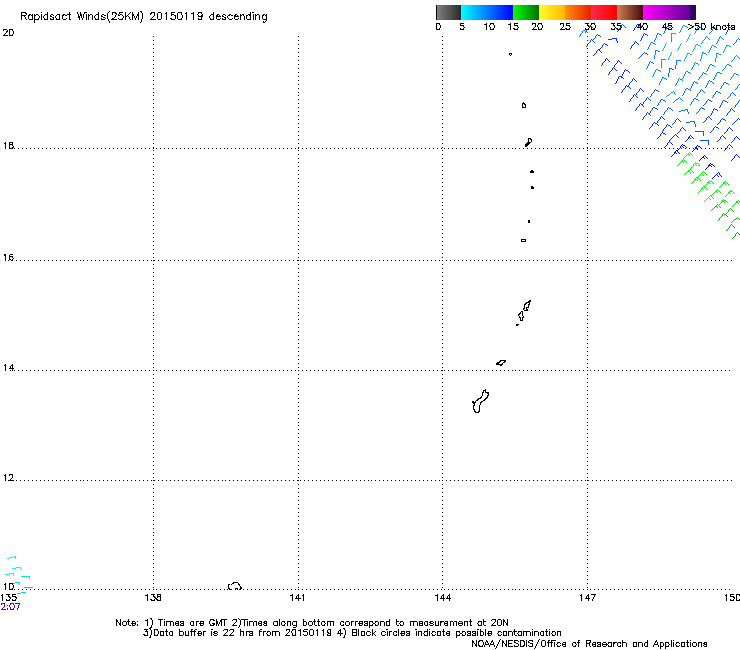Click the '144' longitude axis label
This screenshot has width=740, height=650.
(443, 598)
